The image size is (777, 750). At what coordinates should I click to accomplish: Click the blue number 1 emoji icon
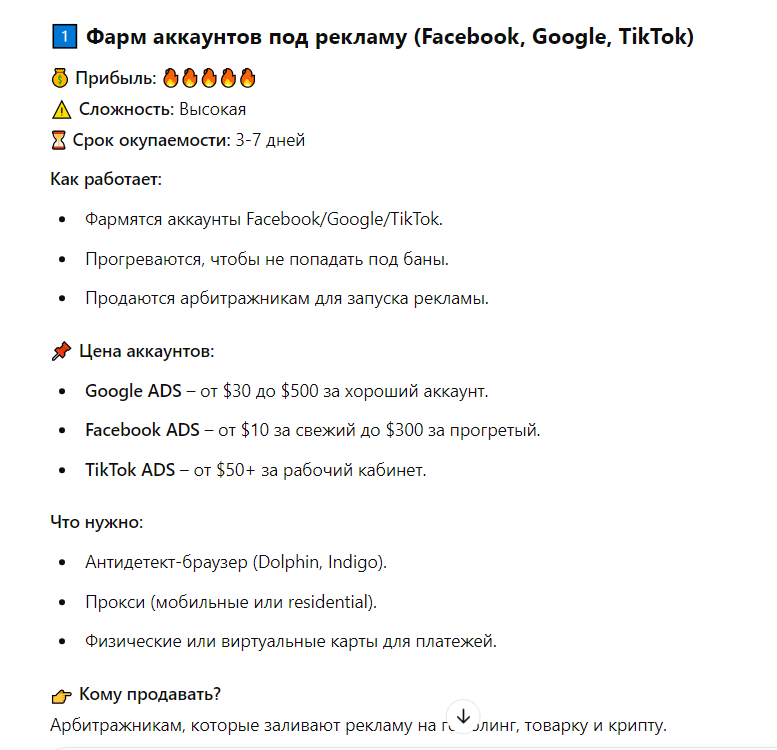point(64,37)
